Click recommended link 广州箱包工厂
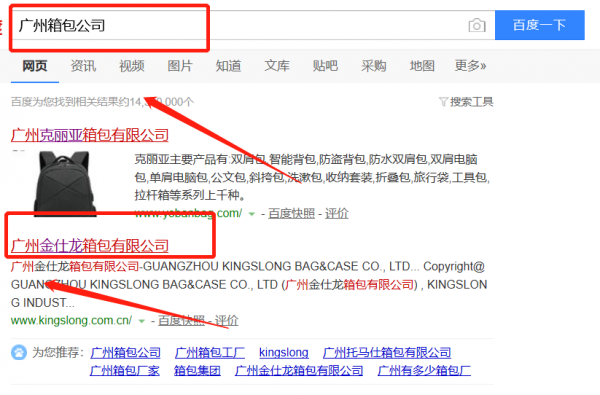 [x=210, y=353]
